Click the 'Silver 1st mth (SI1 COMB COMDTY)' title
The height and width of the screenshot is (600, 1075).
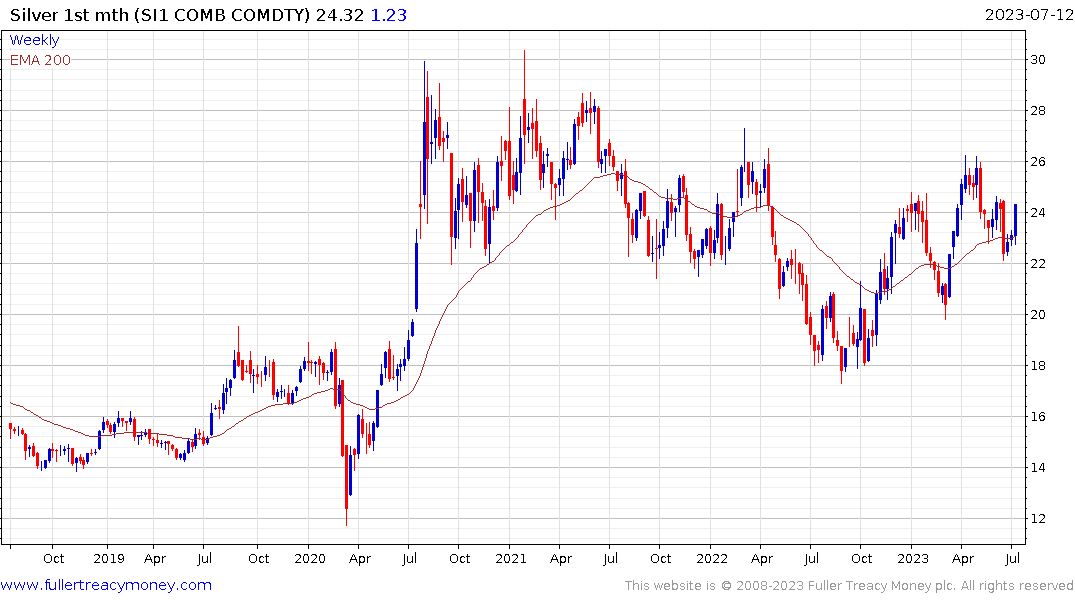click(x=160, y=15)
